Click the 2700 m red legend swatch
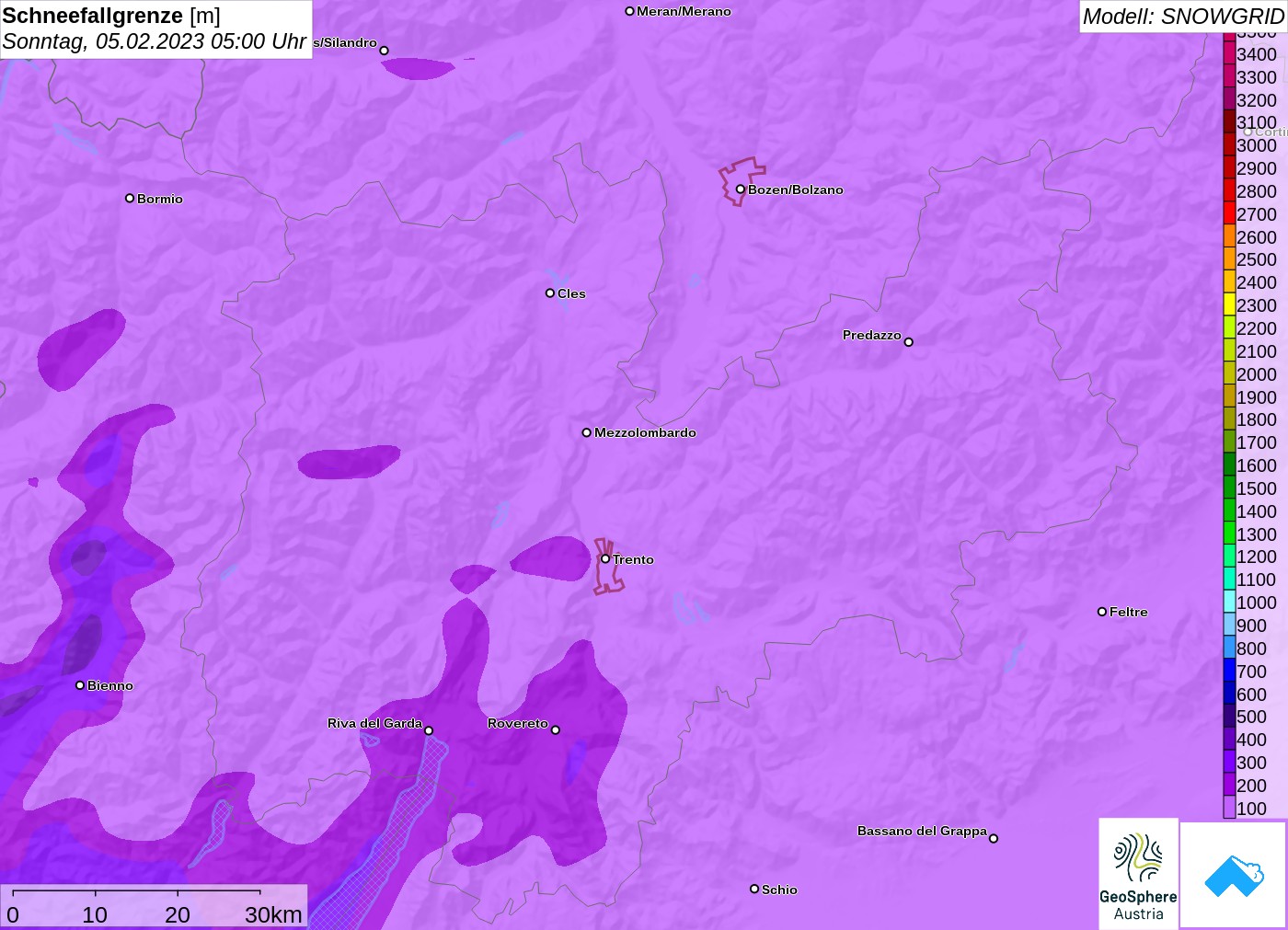 click(1229, 213)
